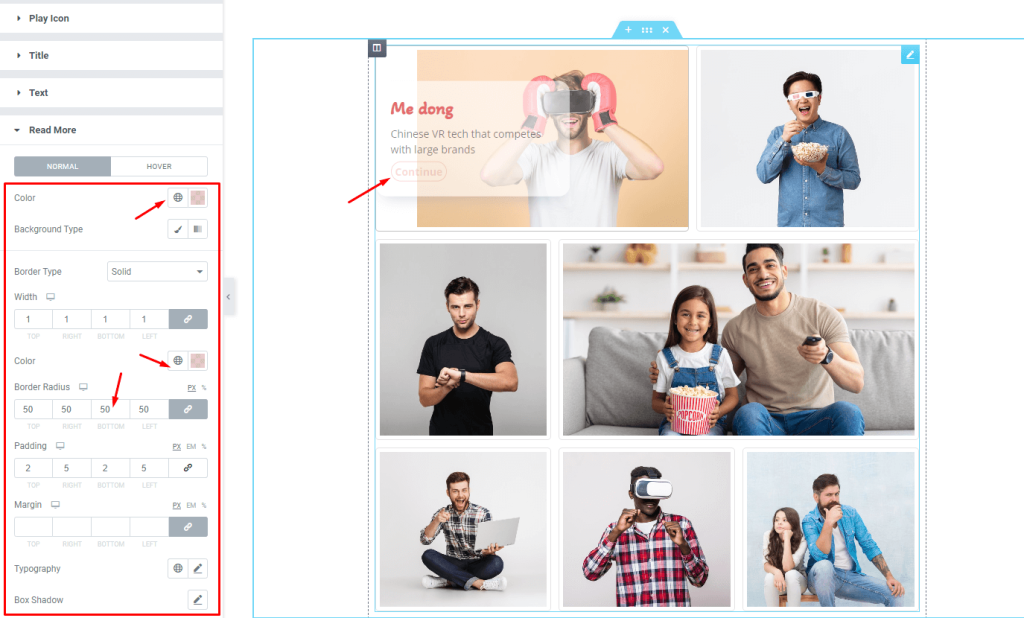Toggle link values for Border Radius
Screen dimensions: 1024x618
(x=188, y=410)
